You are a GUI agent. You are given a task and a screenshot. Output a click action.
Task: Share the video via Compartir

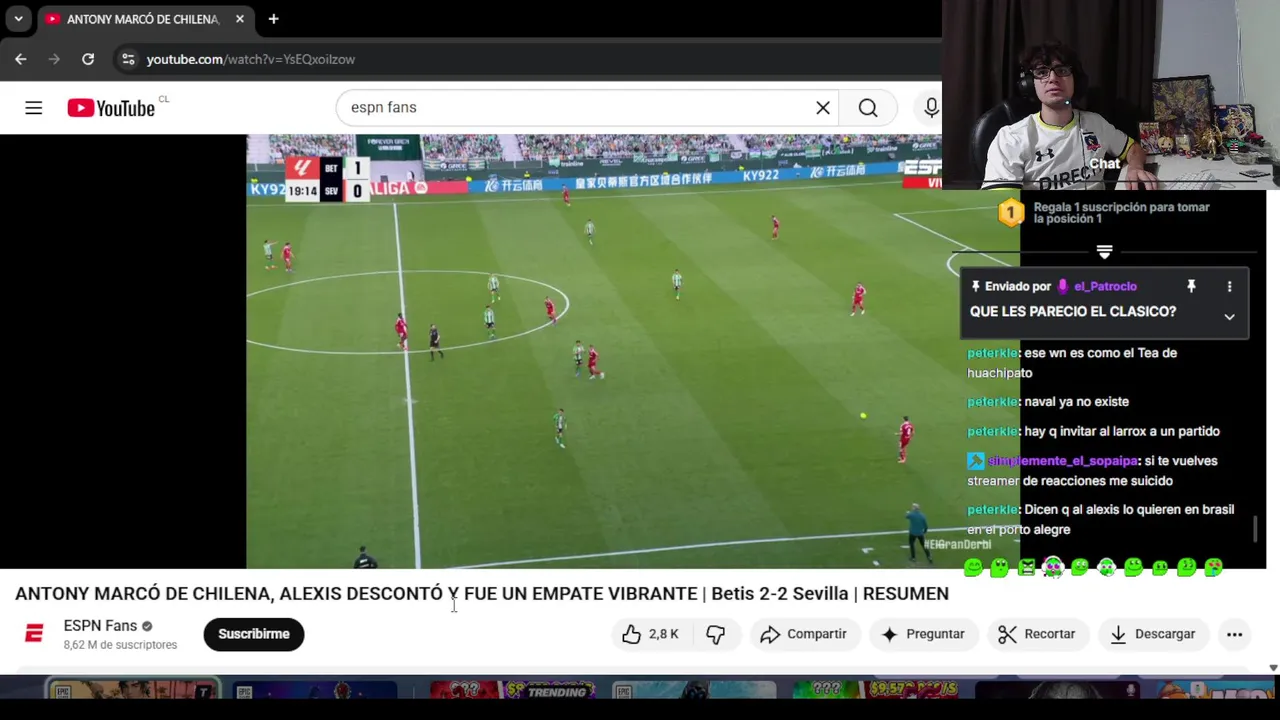pyautogui.click(x=803, y=634)
